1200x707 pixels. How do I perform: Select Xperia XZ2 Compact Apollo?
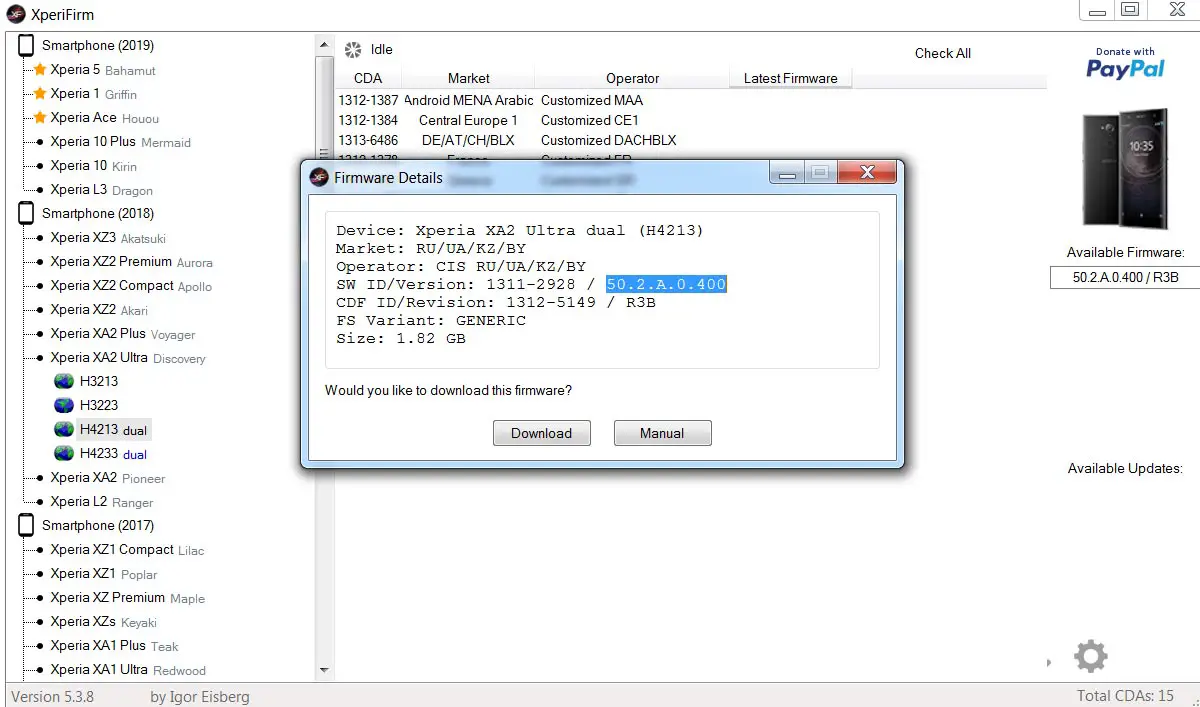(131, 286)
